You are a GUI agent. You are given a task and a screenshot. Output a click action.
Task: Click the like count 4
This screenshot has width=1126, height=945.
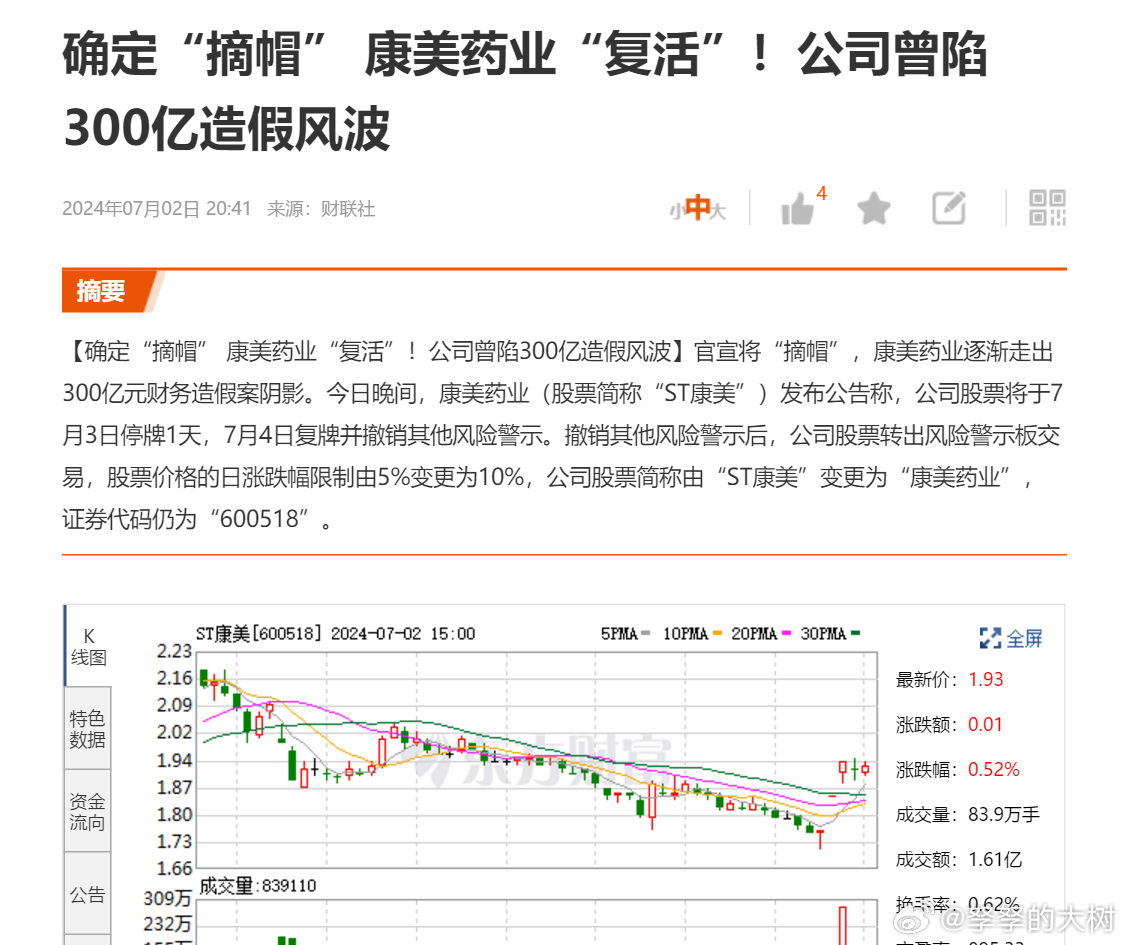click(822, 193)
